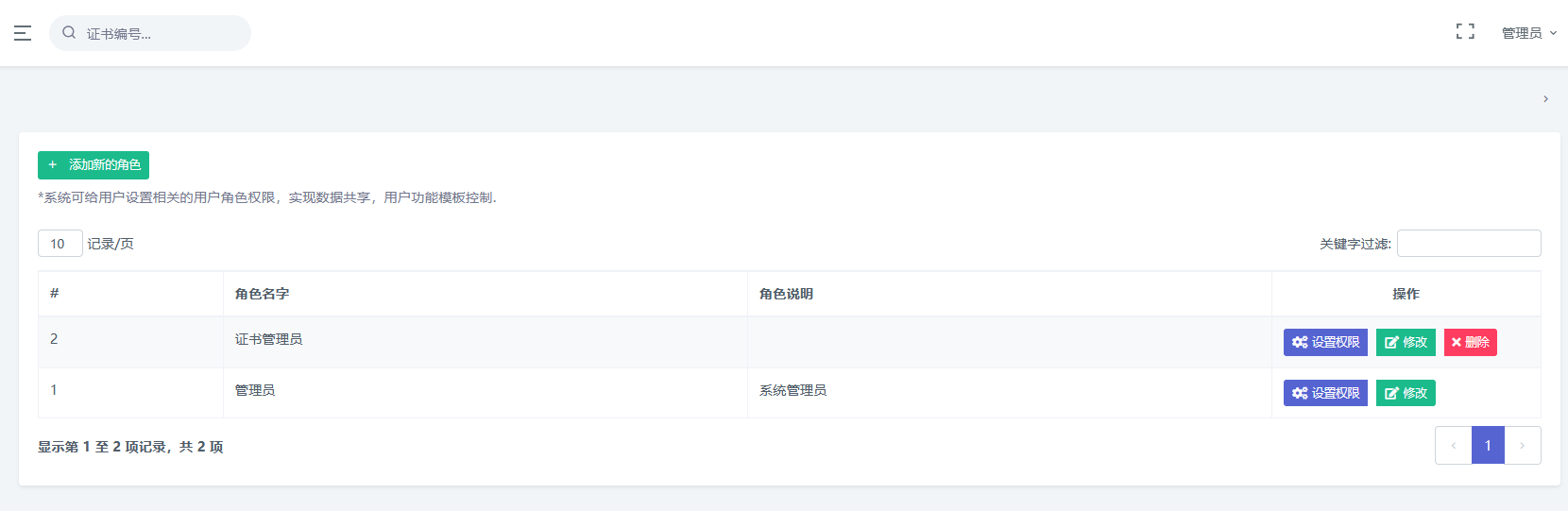The image size is (1568, 511).
Task: Click 修改 for 证书管理员 role
Action: pos(1406,342)
